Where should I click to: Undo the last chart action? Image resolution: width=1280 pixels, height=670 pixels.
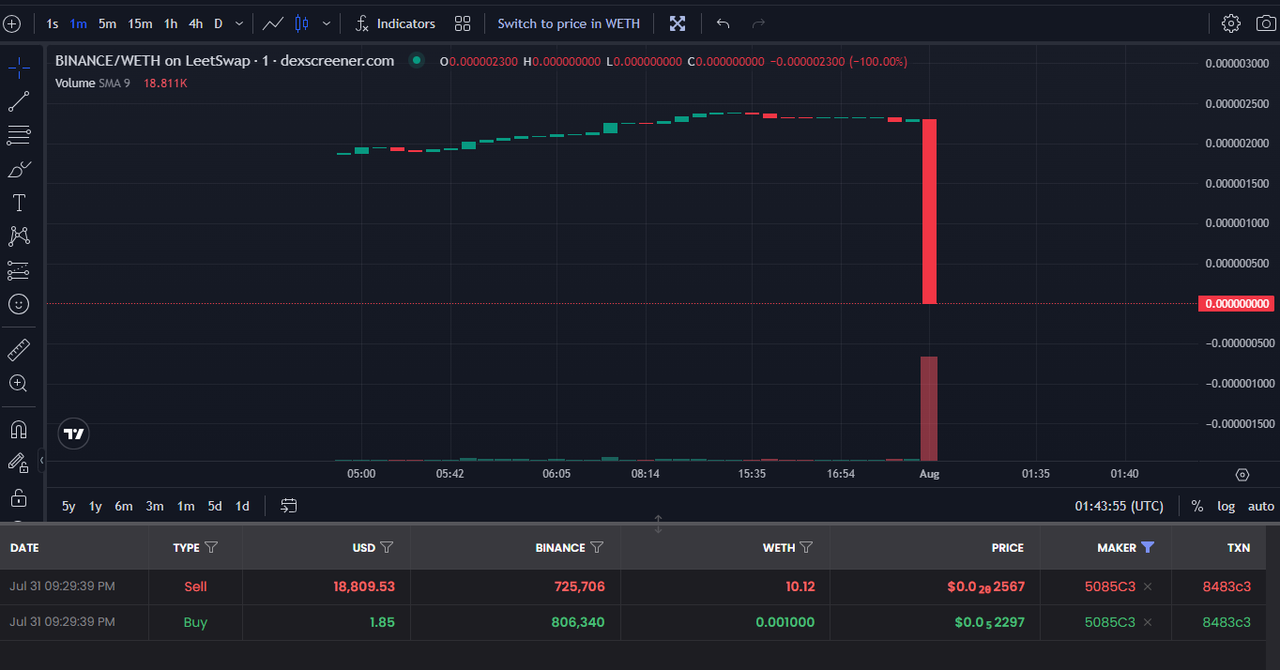click(x=723, y=23)
